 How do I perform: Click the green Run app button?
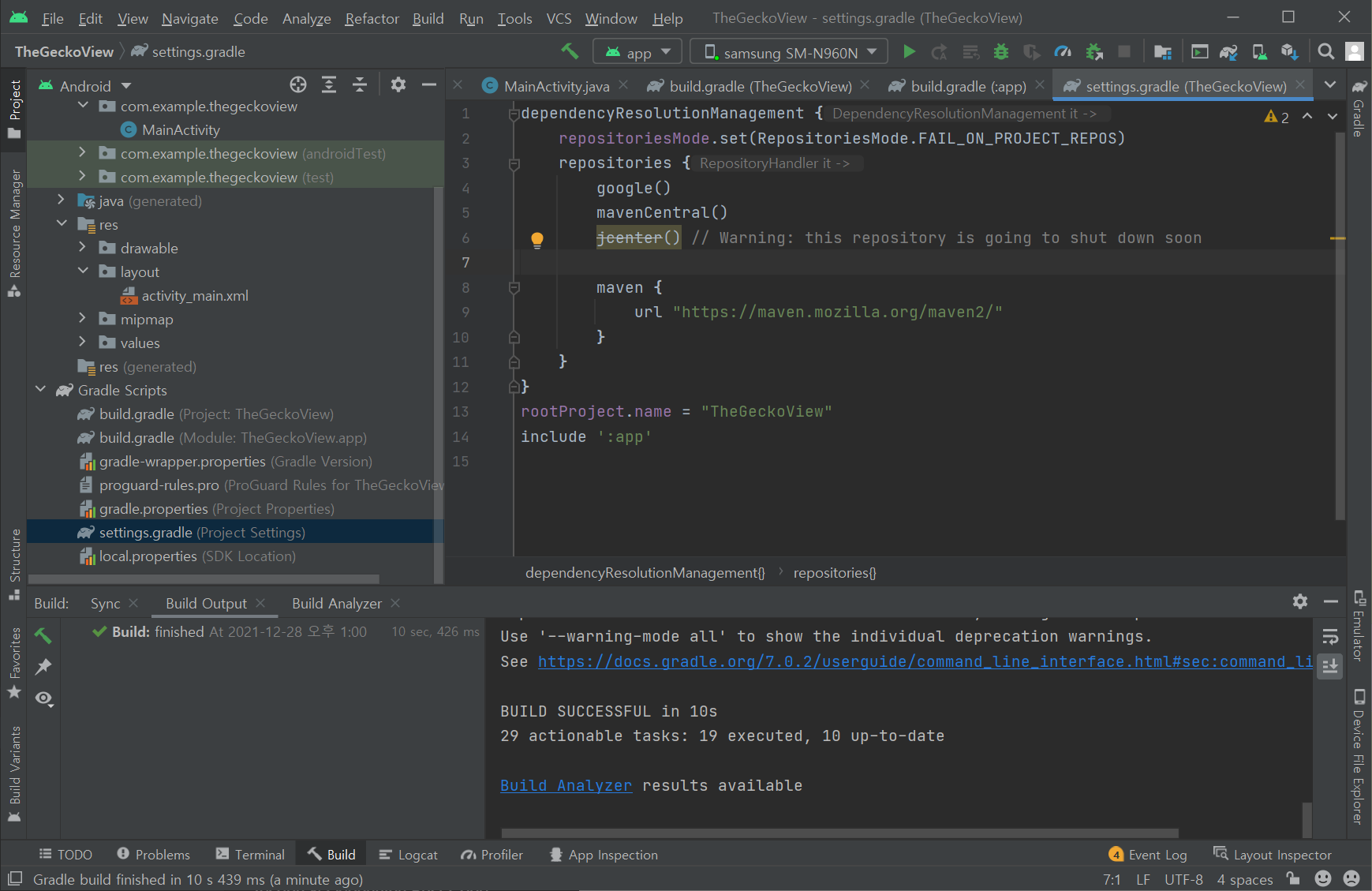click(x=909, y=52)
